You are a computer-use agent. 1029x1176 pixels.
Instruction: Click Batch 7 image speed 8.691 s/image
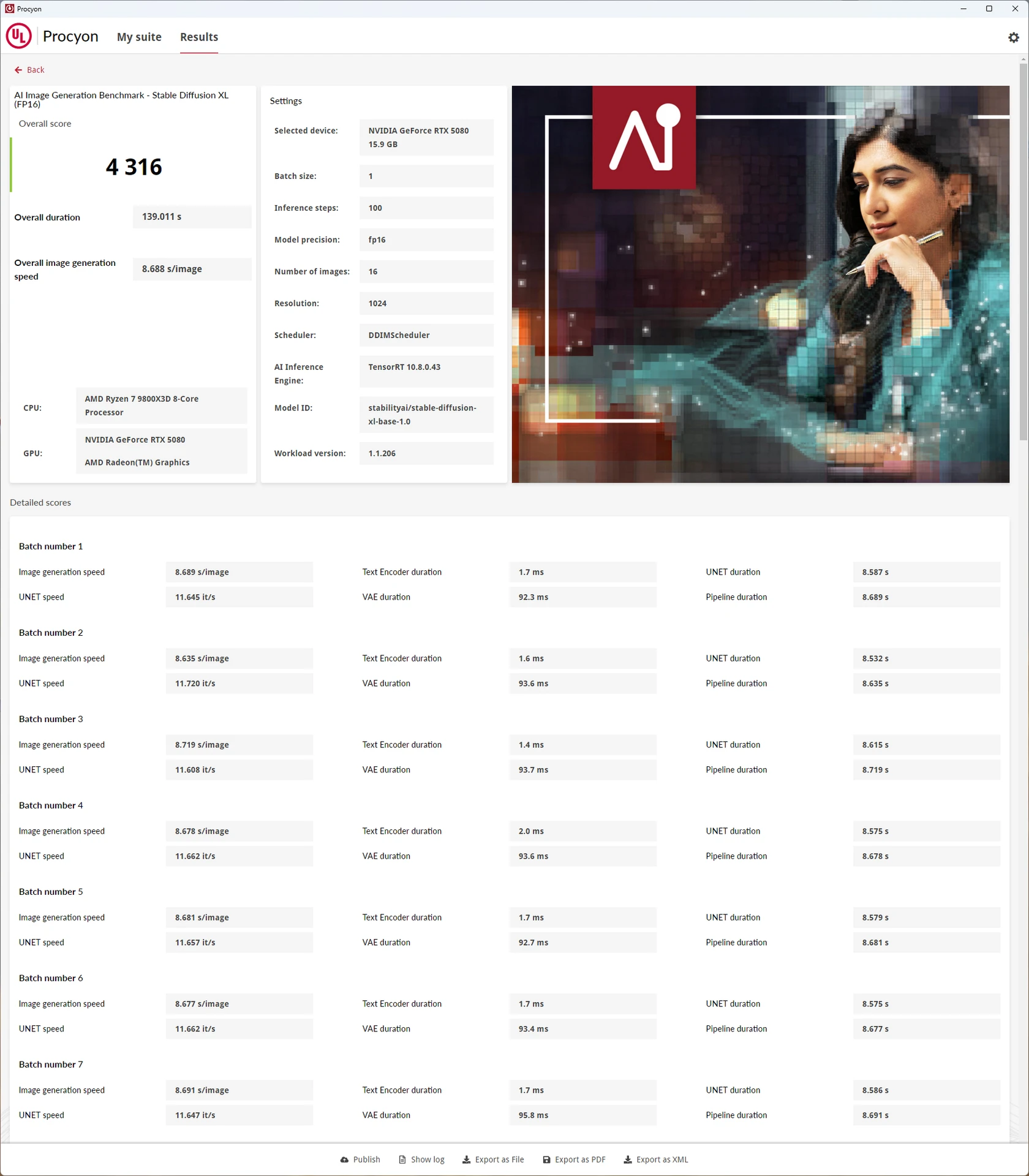coord(239,1090)
